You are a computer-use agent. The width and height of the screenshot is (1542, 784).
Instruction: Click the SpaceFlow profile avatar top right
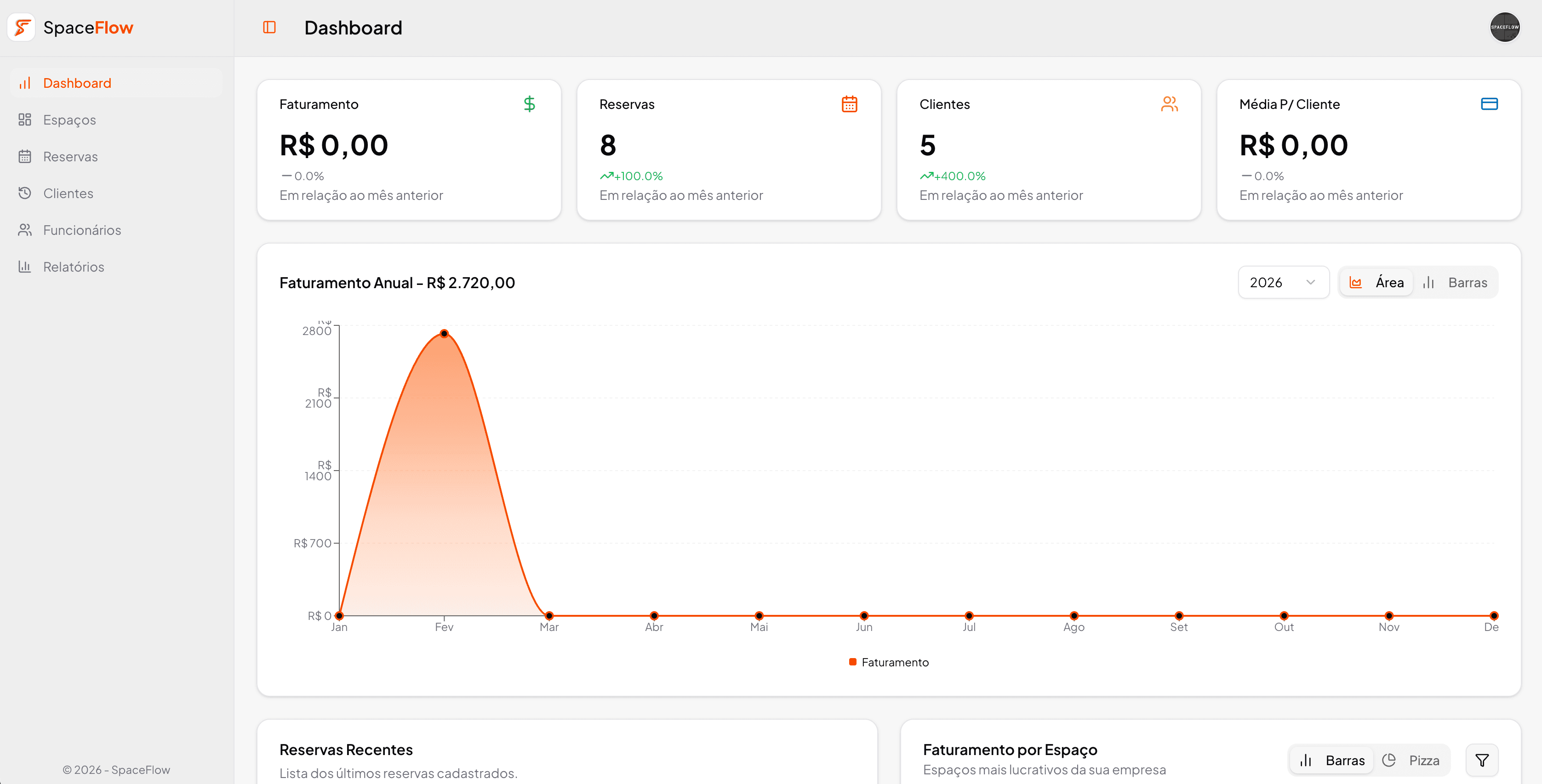[x=1504, y=27]
